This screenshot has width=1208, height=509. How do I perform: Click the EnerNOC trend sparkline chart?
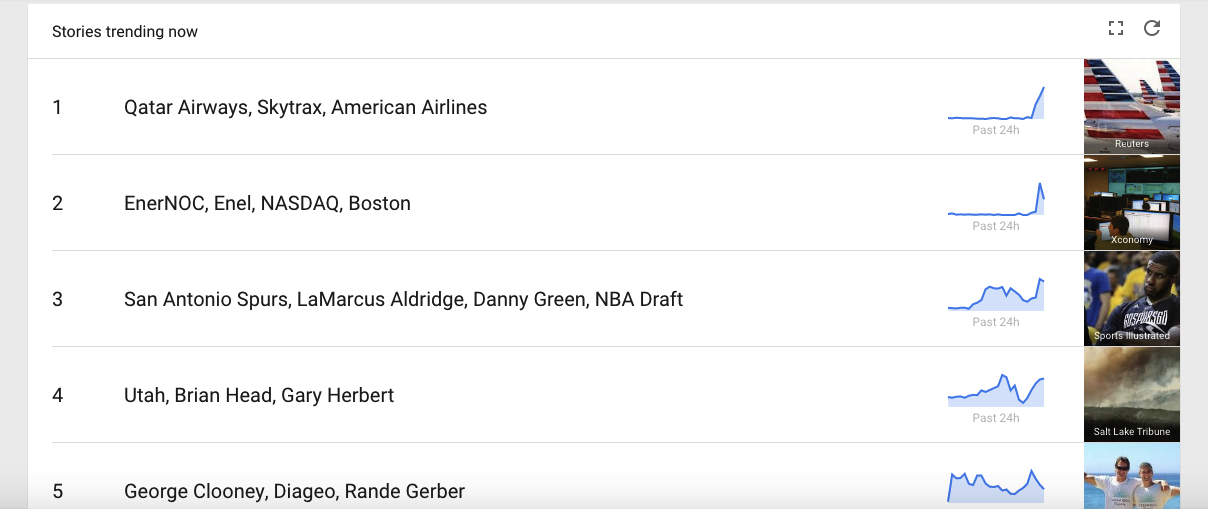click(x=996, y=199)
